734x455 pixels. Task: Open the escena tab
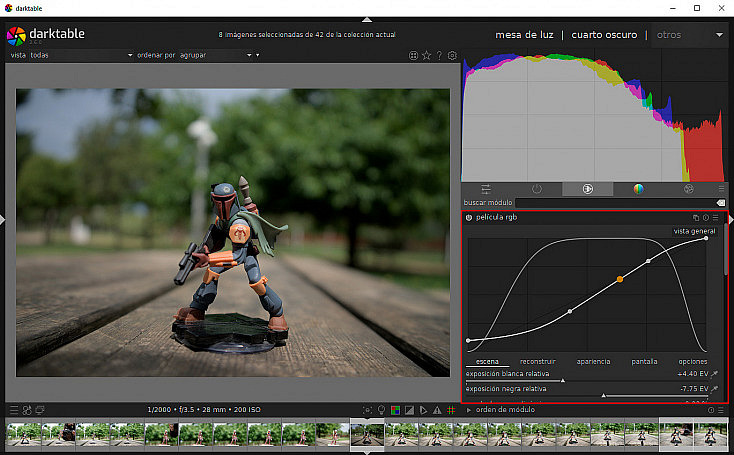pyautogui.click(x=487, y=361)
